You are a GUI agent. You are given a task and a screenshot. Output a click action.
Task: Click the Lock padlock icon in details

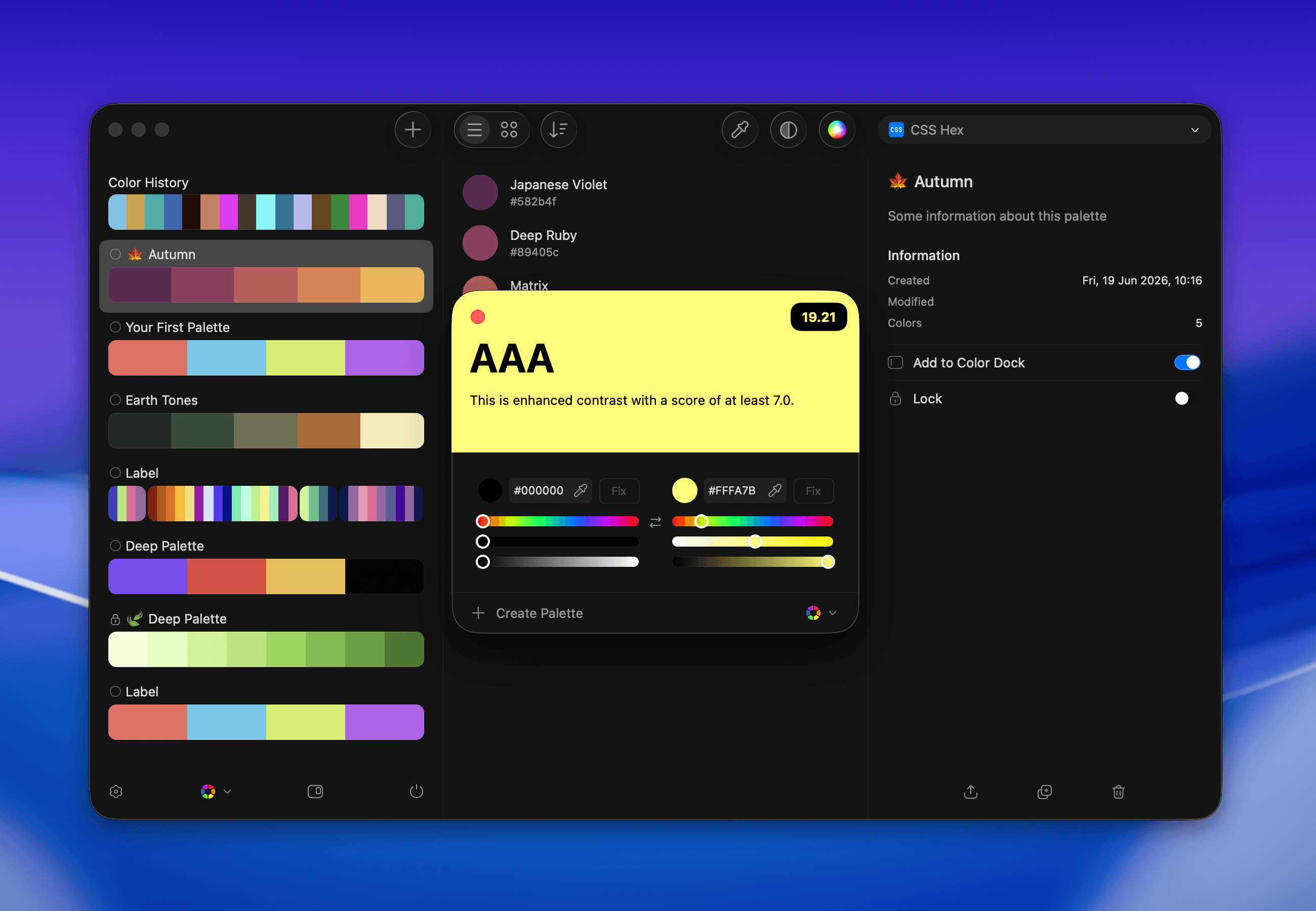click(x=895, y=398)
